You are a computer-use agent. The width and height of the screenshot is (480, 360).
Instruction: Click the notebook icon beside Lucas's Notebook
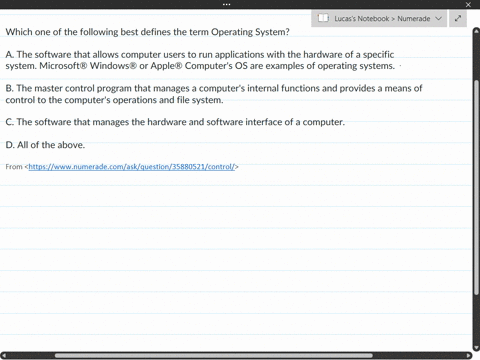pyautogui.click(x=323, y=18)
